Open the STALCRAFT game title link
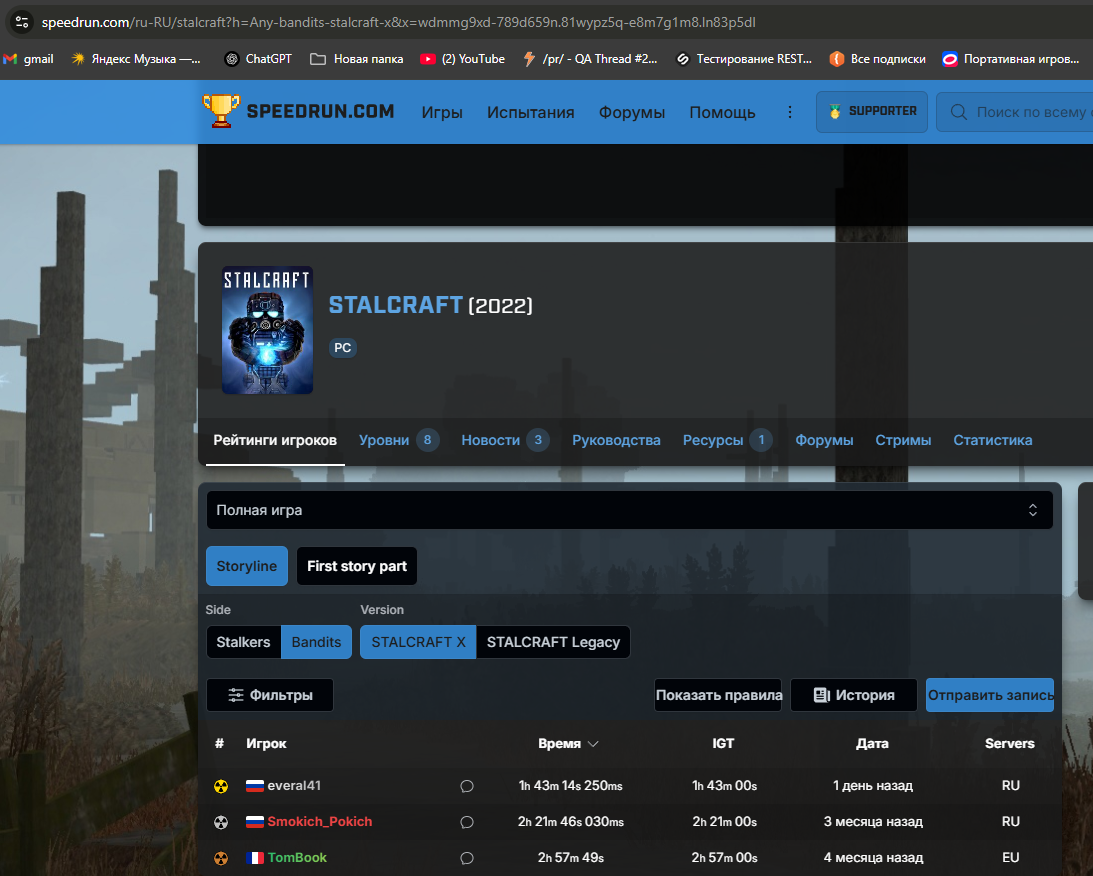 coord(395,305)
